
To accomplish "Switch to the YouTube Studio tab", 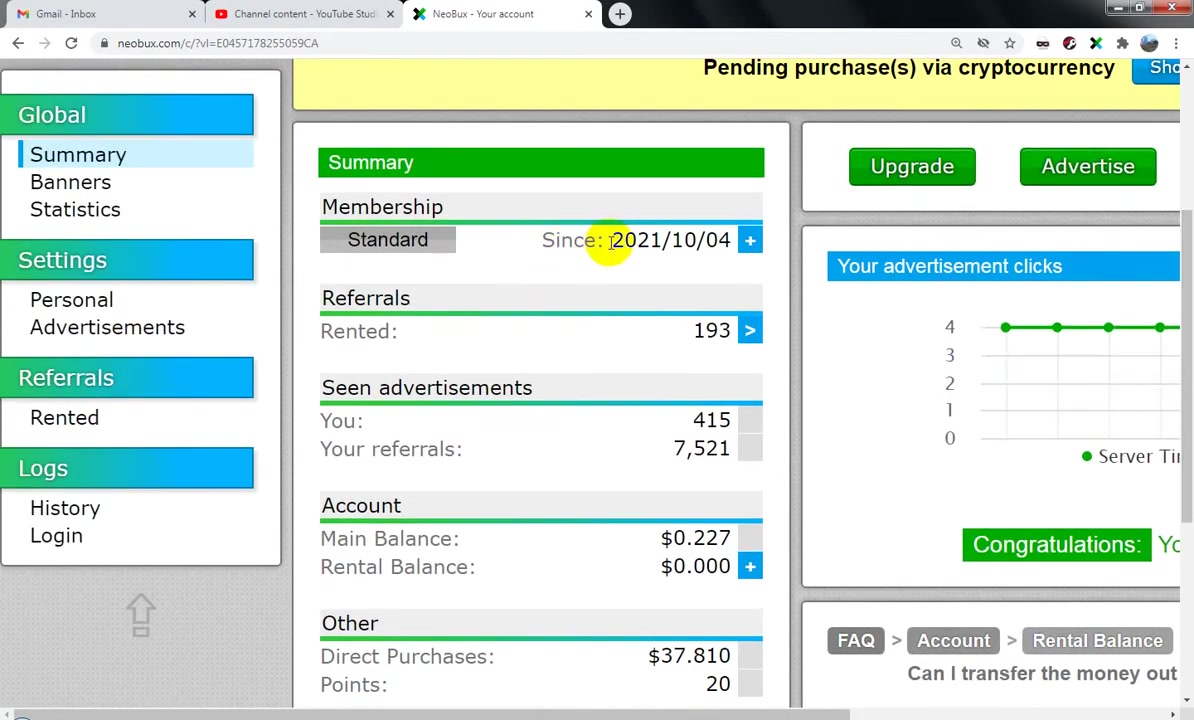I will pyautogui.click(x=305, y=14).
